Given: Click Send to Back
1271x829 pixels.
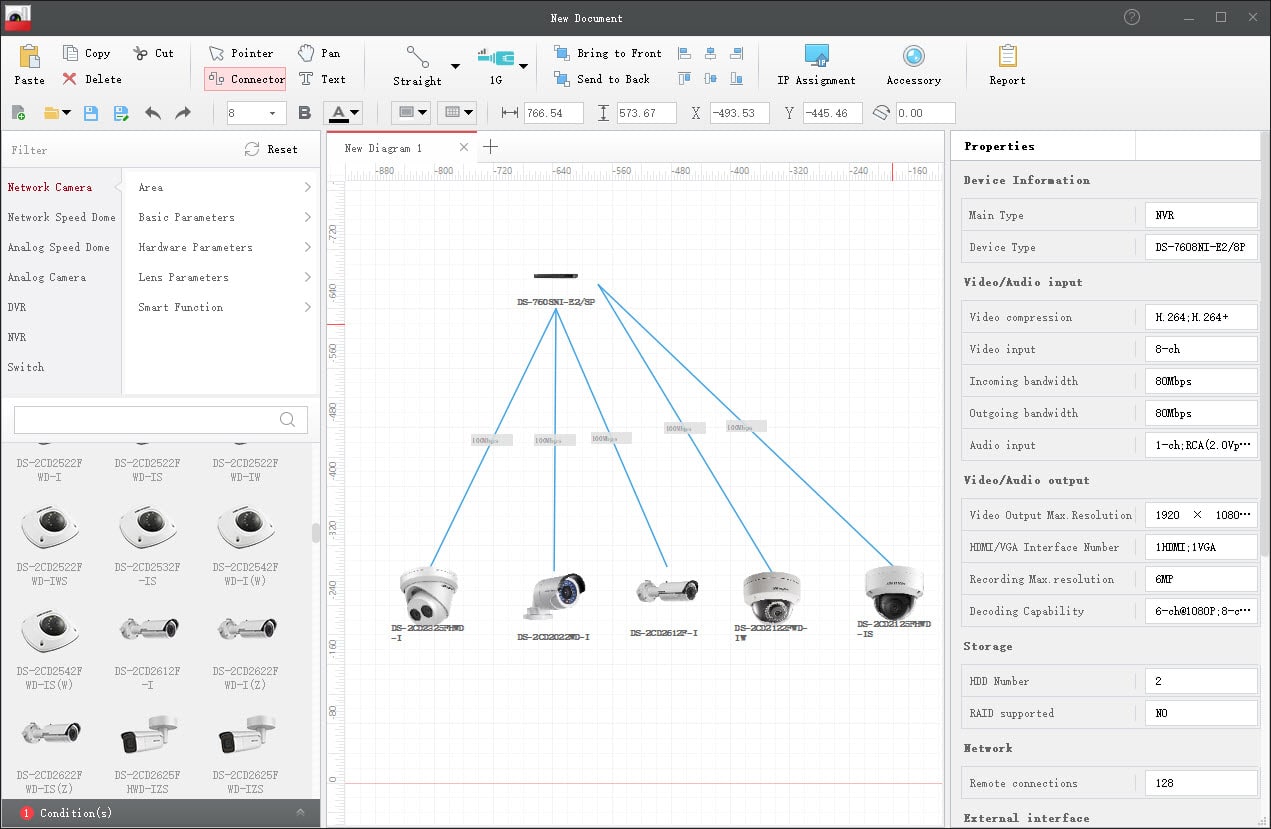Looking at the screenshot, I should pyautogui.click(x=601, y=79).
